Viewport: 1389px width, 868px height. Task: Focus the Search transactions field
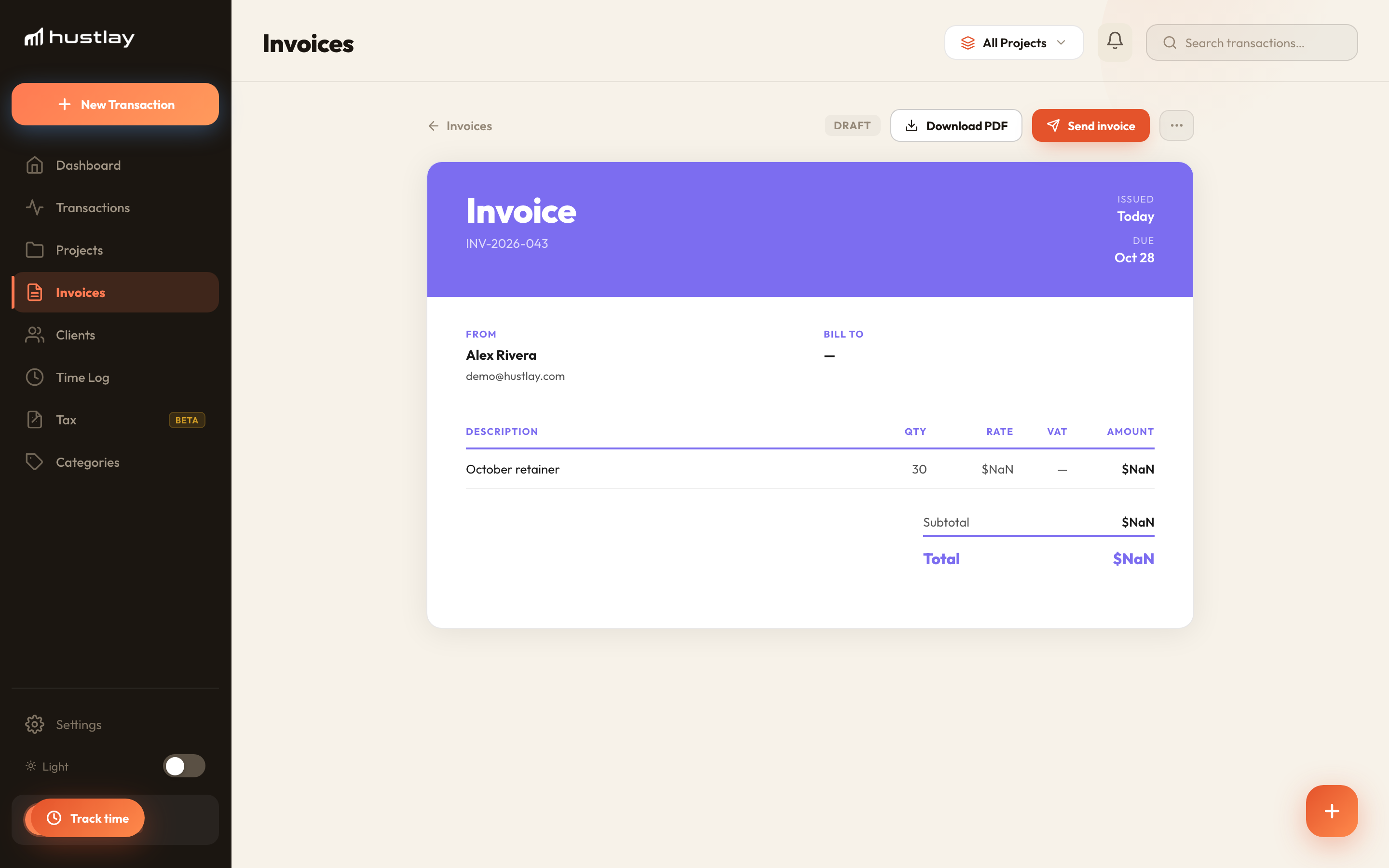tap(1251, 42)
